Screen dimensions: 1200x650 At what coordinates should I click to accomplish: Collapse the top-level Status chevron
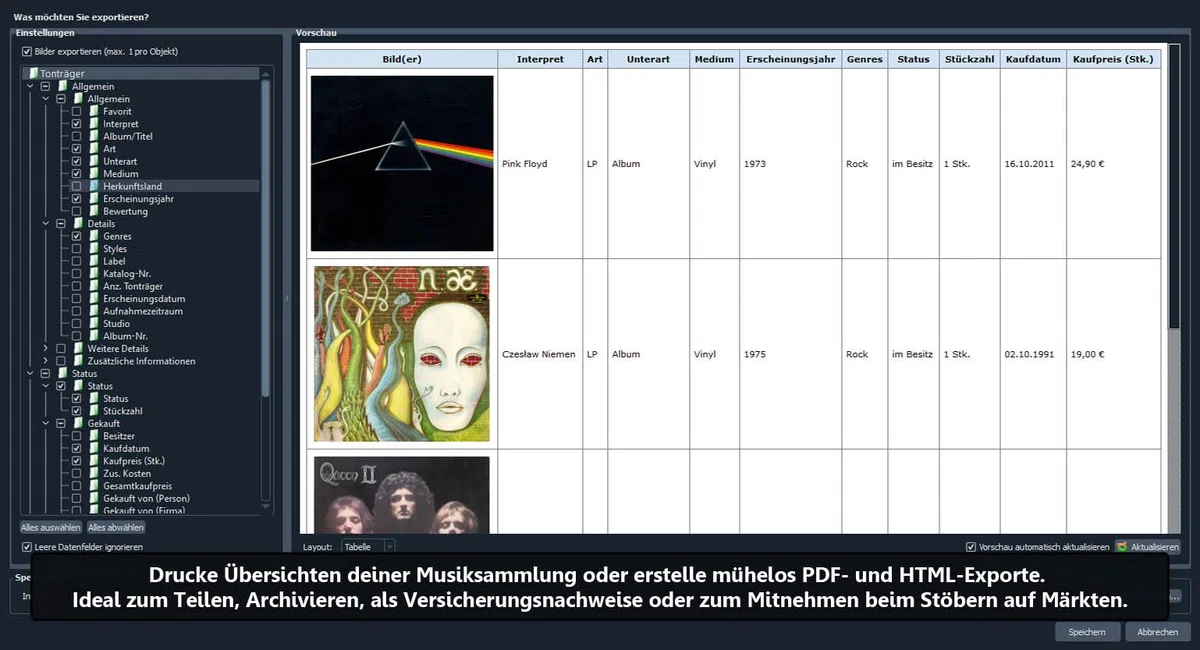(31, 374)
